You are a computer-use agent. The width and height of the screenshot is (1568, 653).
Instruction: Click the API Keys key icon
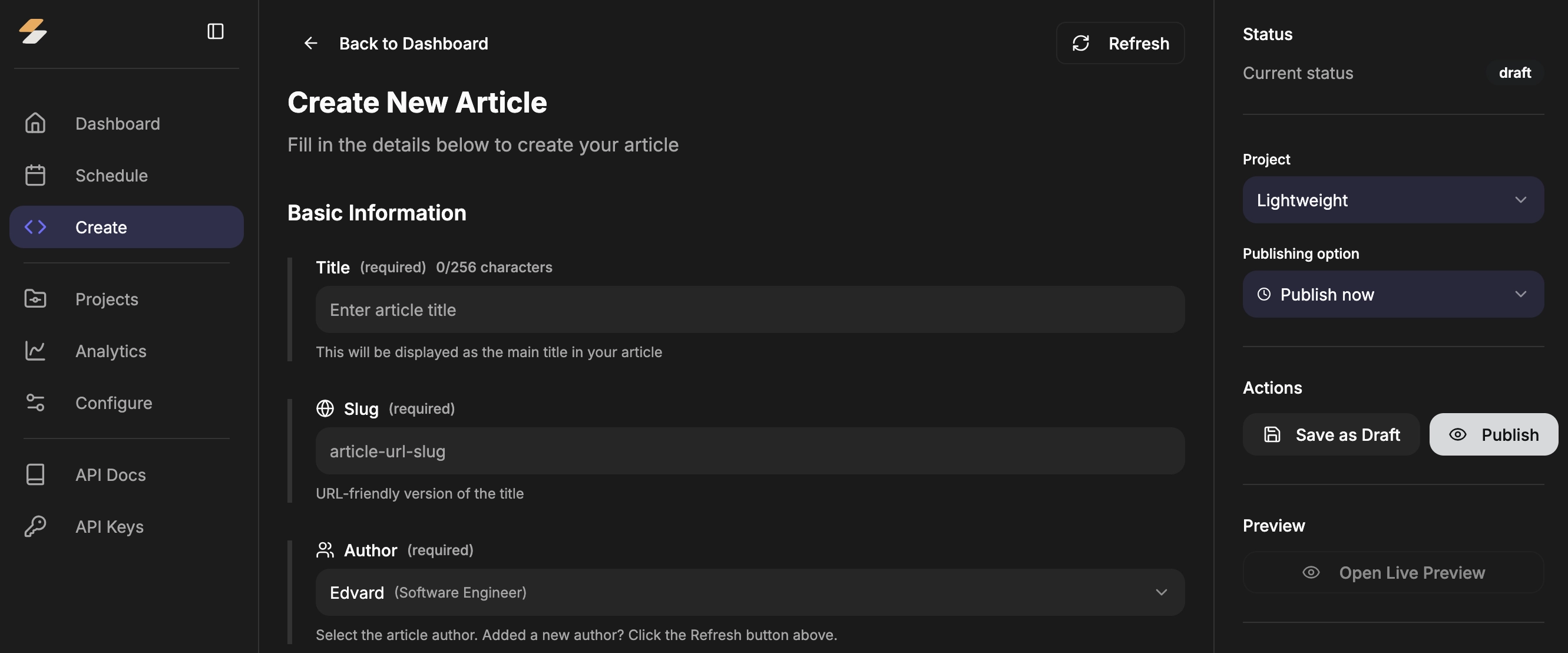point(35,526)
